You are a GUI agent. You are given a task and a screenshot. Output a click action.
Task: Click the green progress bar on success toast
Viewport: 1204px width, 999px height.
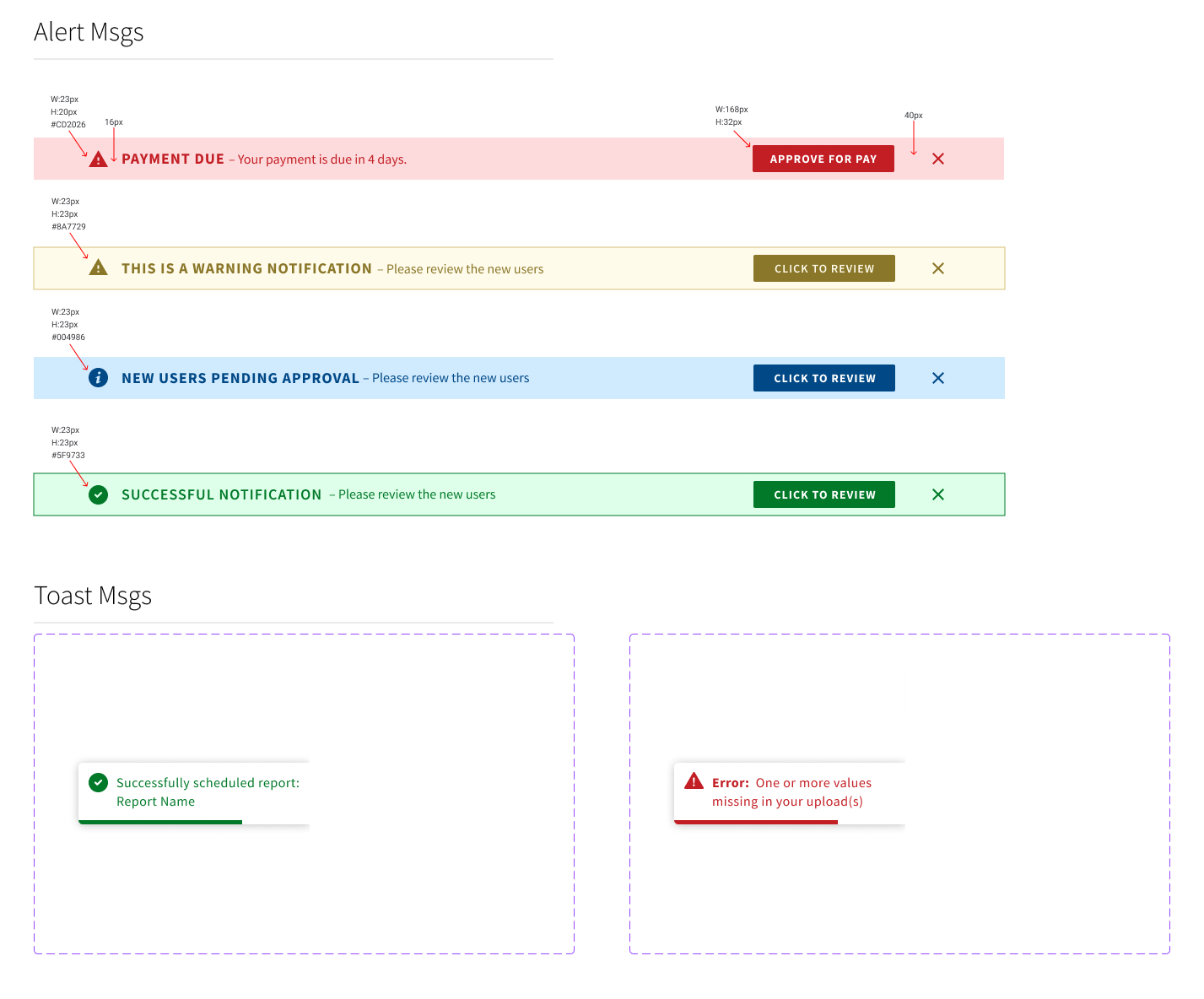pos(160,822)
